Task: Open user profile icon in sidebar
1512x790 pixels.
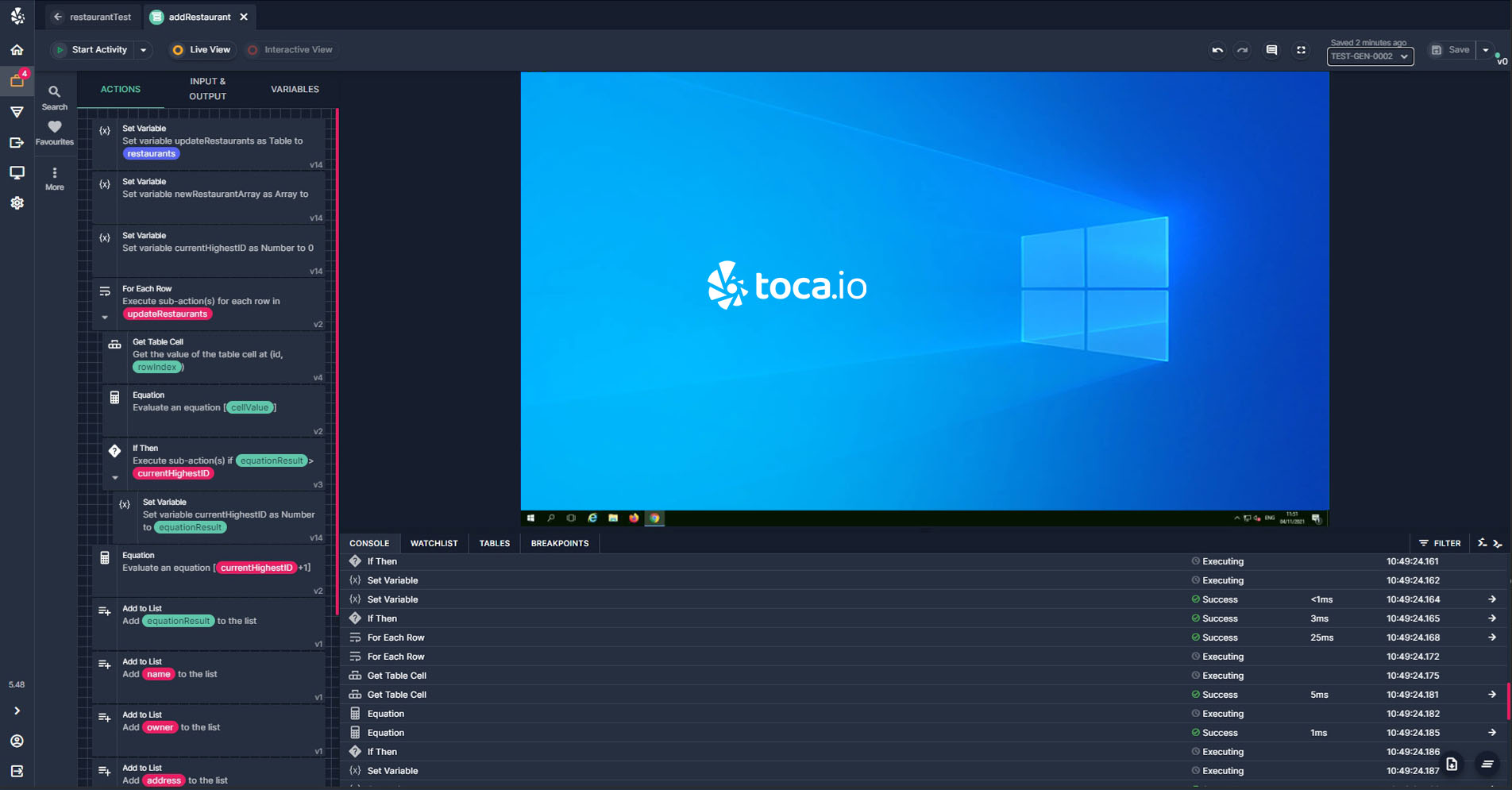Action: tap(17, 741)
